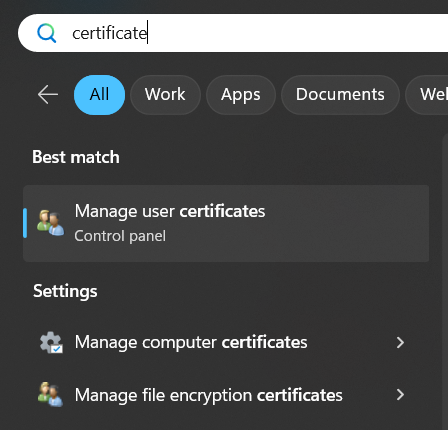Switch to the Documents filter tab
The width and height of the screenshot is (448, 430).
[340, 95]
